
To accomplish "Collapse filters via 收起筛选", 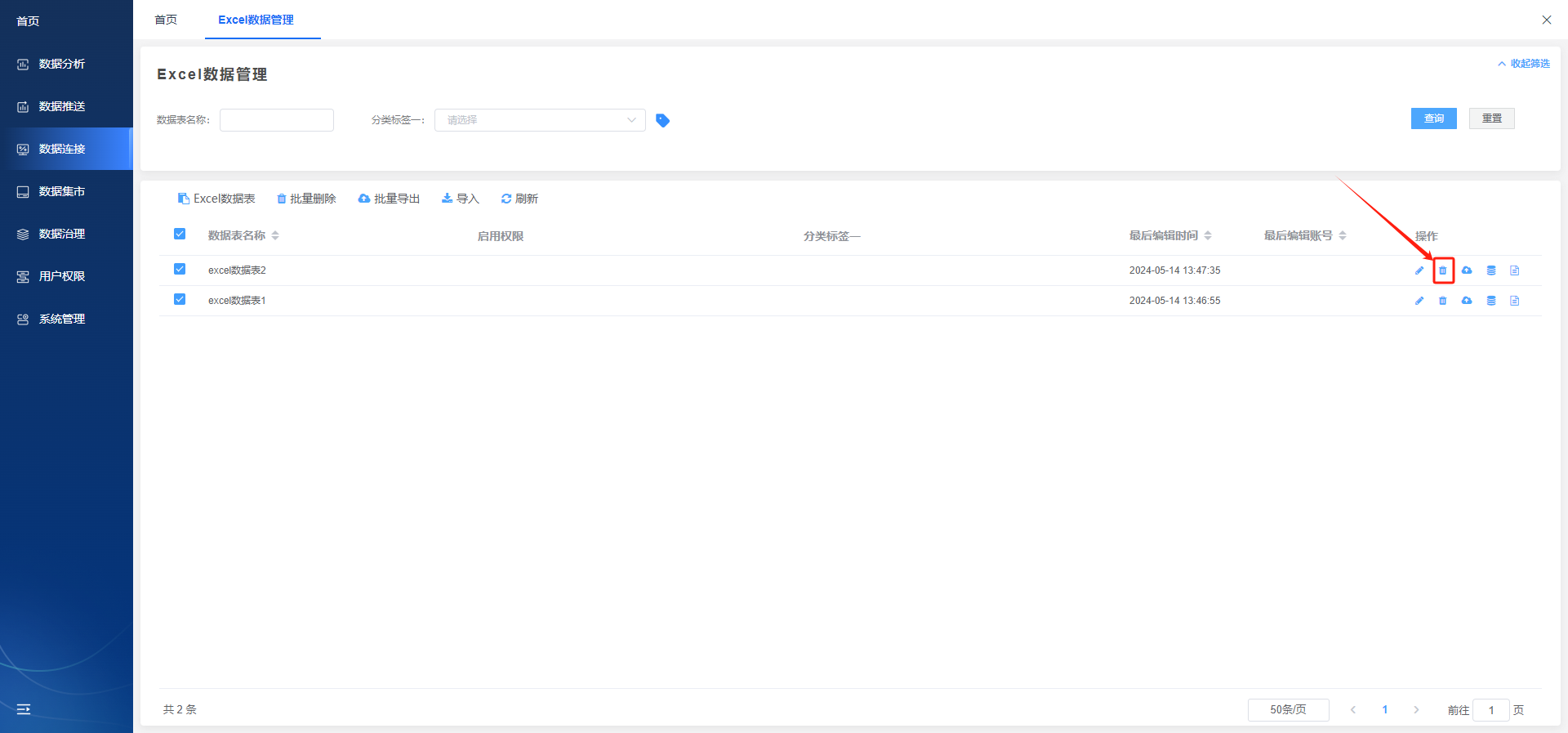I will (1524, 64).
